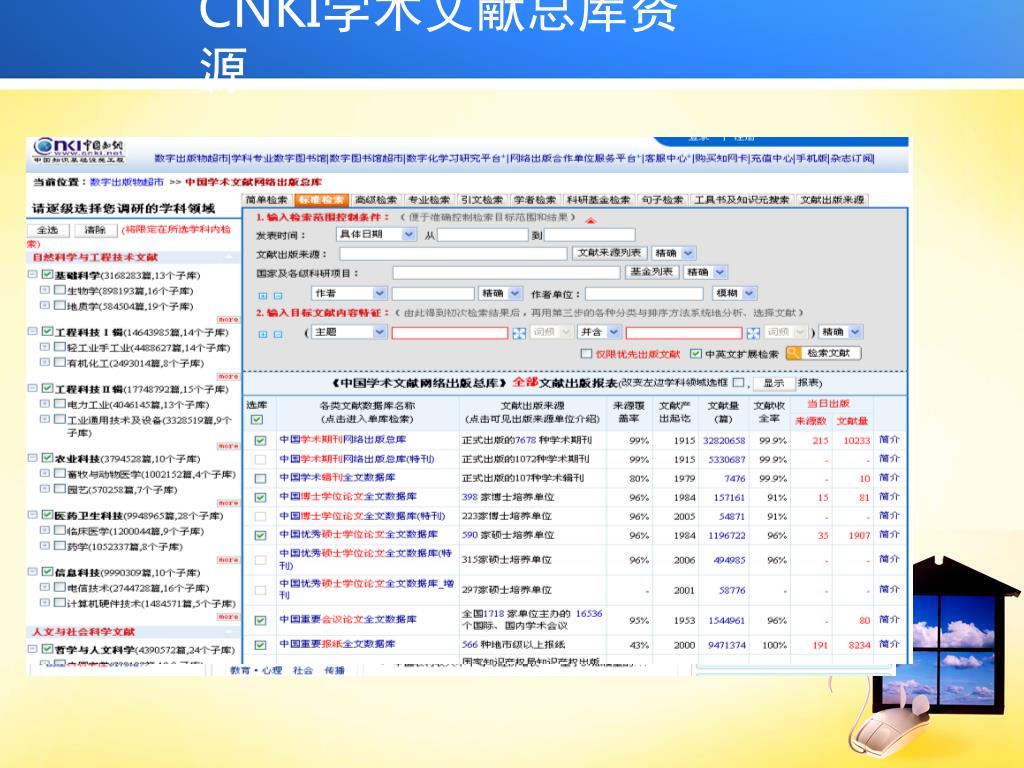Collapse the 工程科技 II 辑 tree node

click(x=32, y=388)
